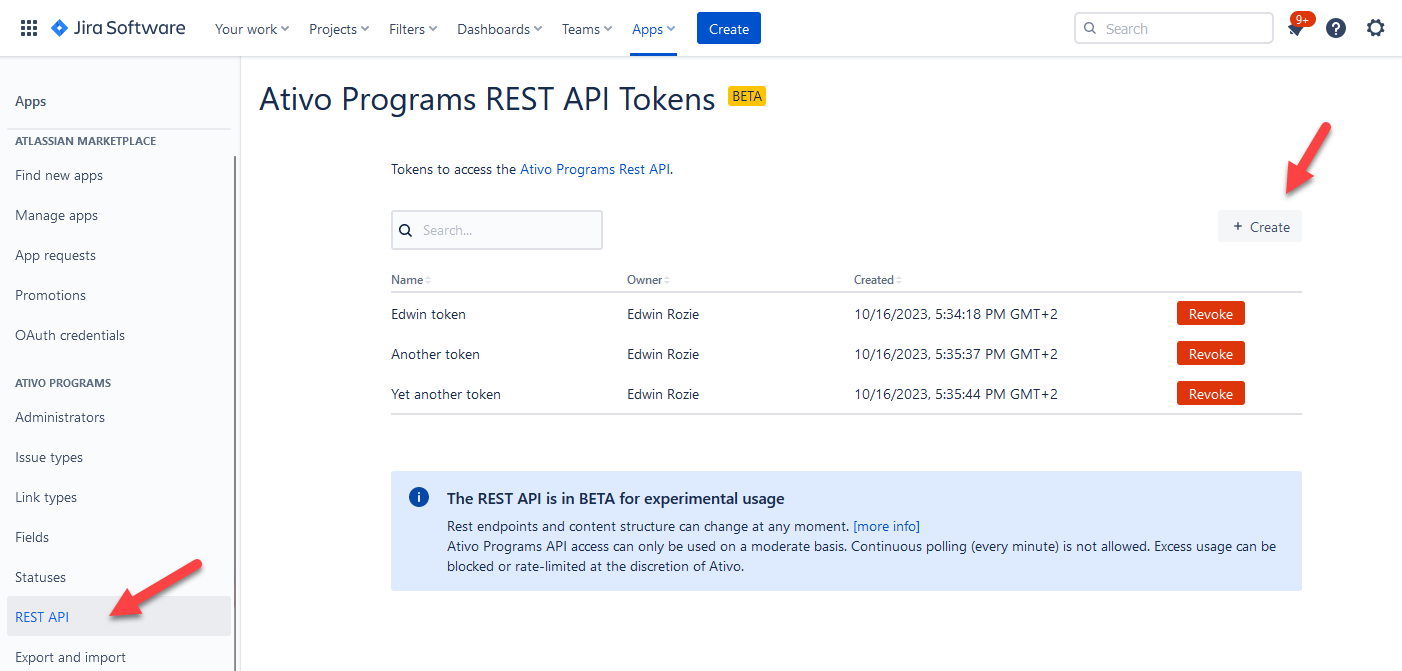This screenshot has width=1402, height=671.
Task: Open Export and import in sidebar
Action: (x=71, y=657)
